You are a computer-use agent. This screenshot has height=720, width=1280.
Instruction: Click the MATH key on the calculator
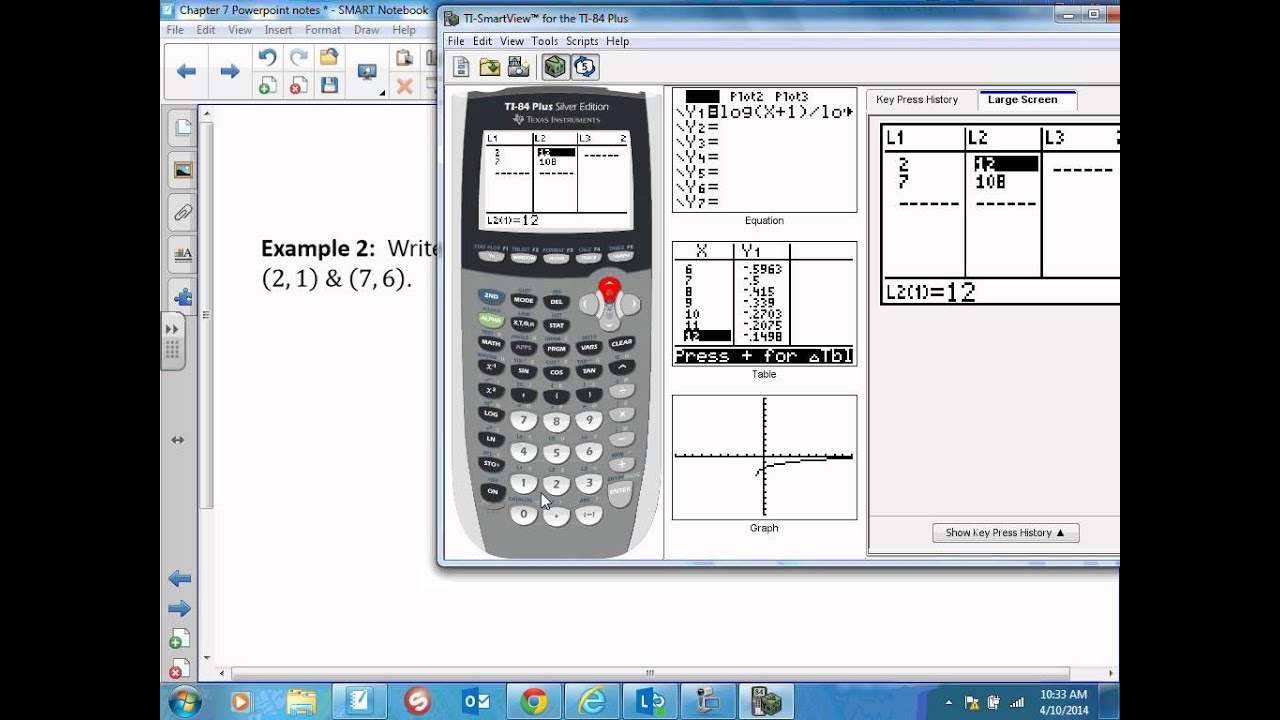pos(490,343)
